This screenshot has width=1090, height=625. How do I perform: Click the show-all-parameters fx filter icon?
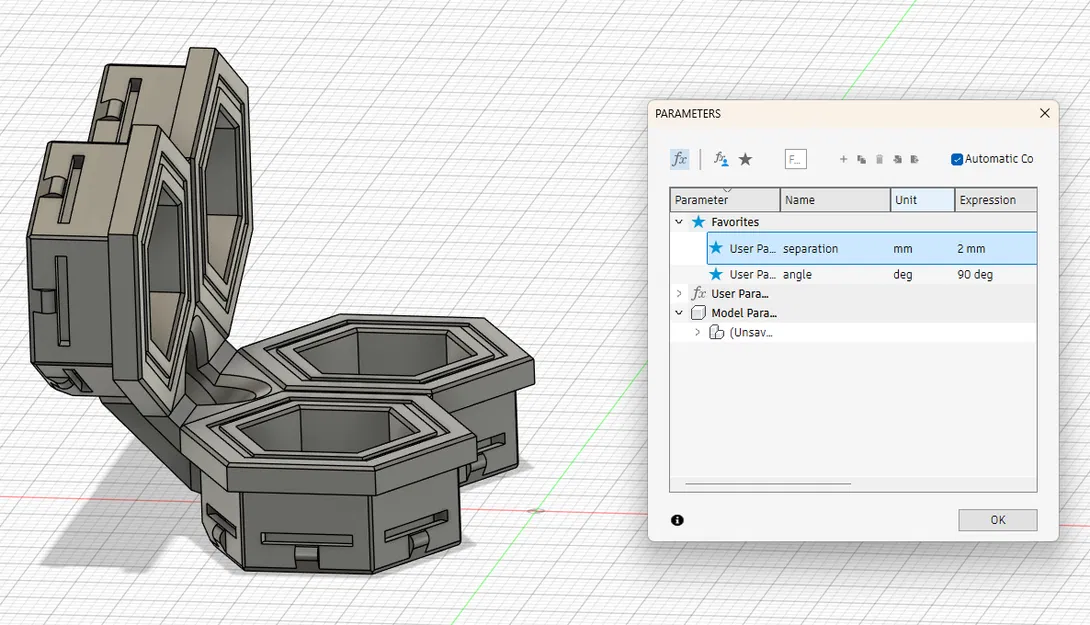coord(679,158)
